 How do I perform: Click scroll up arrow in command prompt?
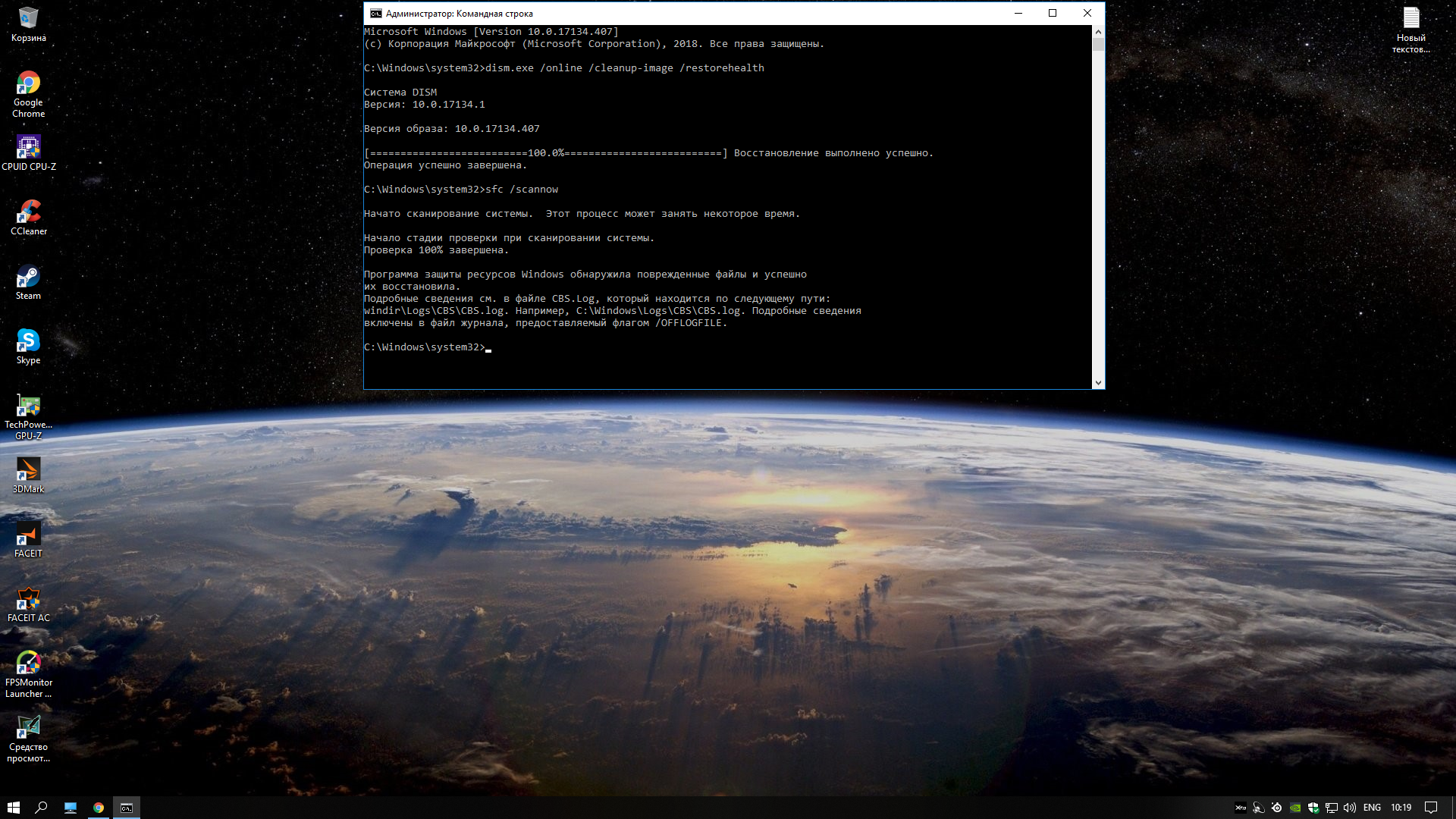(1098, 32)
